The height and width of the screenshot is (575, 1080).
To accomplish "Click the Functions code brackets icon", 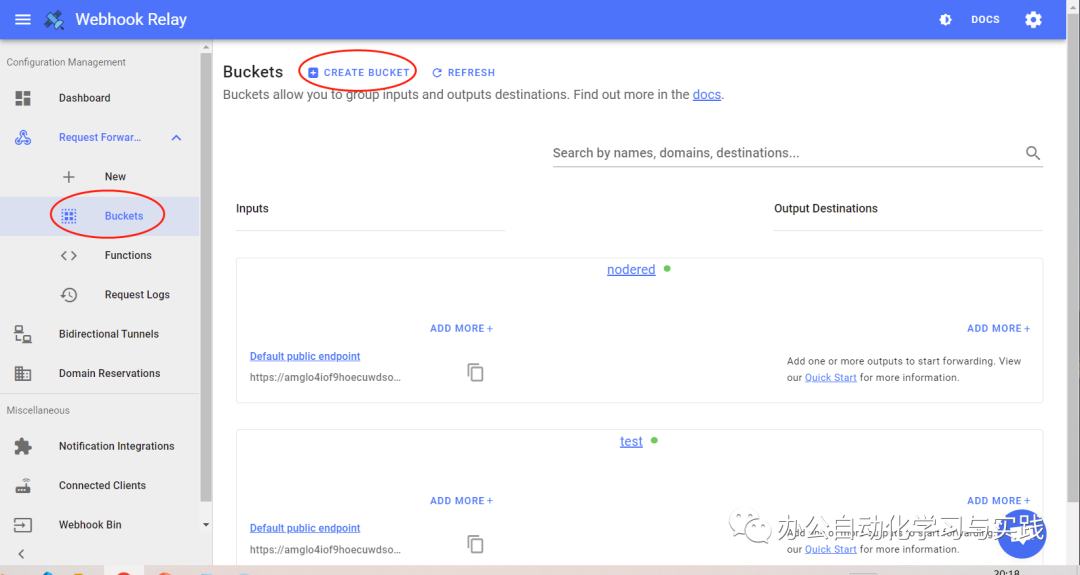I will 69,255.
